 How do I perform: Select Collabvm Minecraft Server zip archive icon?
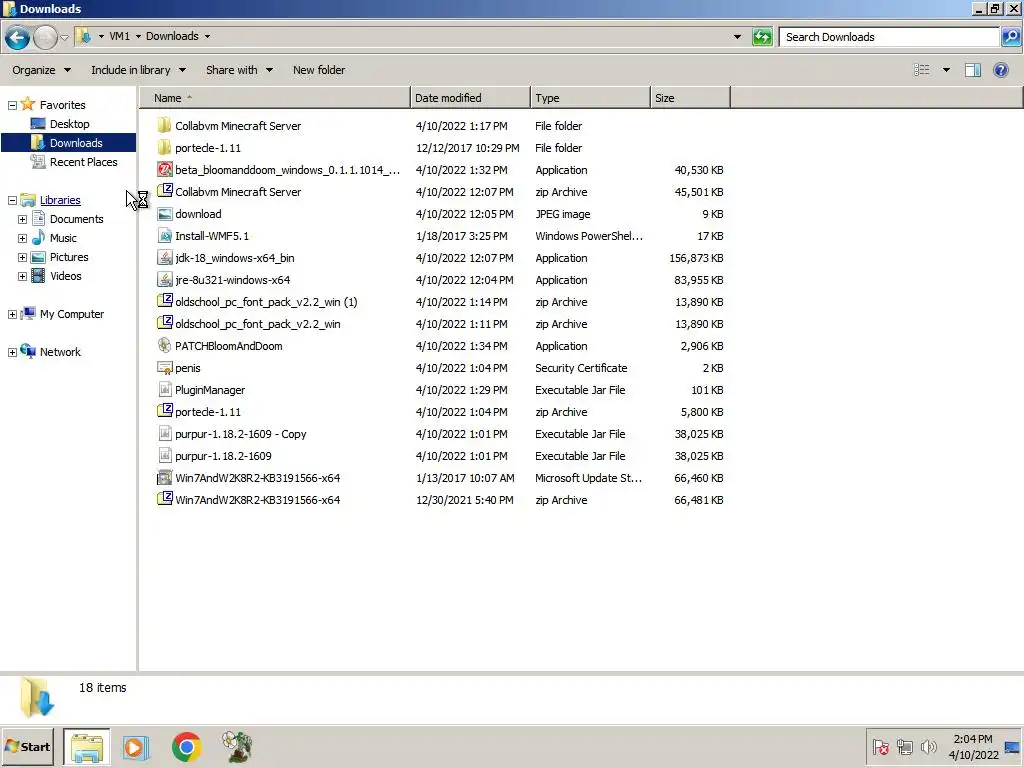(x=165, y=192)
